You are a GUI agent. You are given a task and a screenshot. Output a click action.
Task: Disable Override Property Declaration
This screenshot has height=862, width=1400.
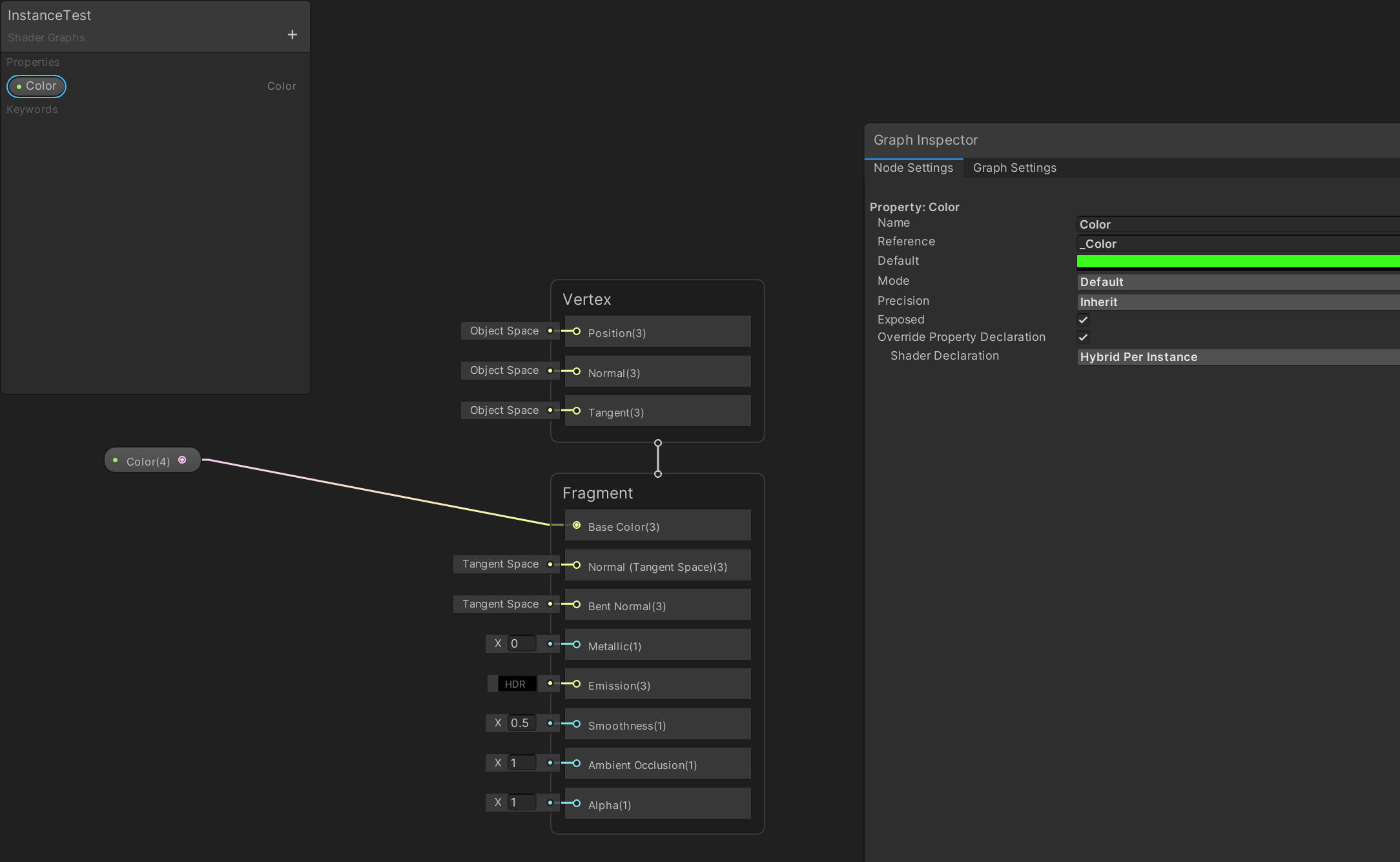pyautogui.click(x=1083, y=337)
